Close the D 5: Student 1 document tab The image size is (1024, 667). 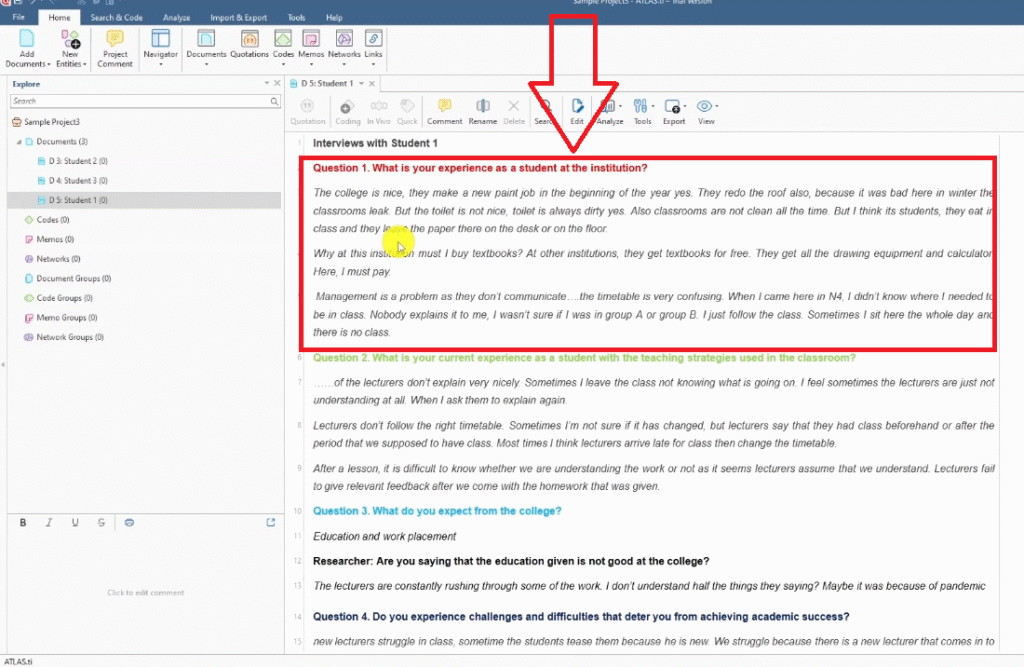pos(372,84)
